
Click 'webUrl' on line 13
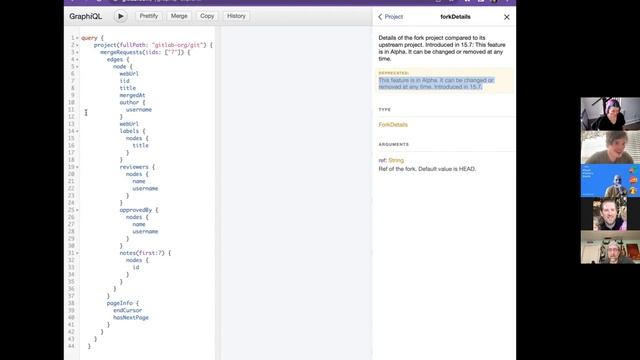tap(129, 124)
